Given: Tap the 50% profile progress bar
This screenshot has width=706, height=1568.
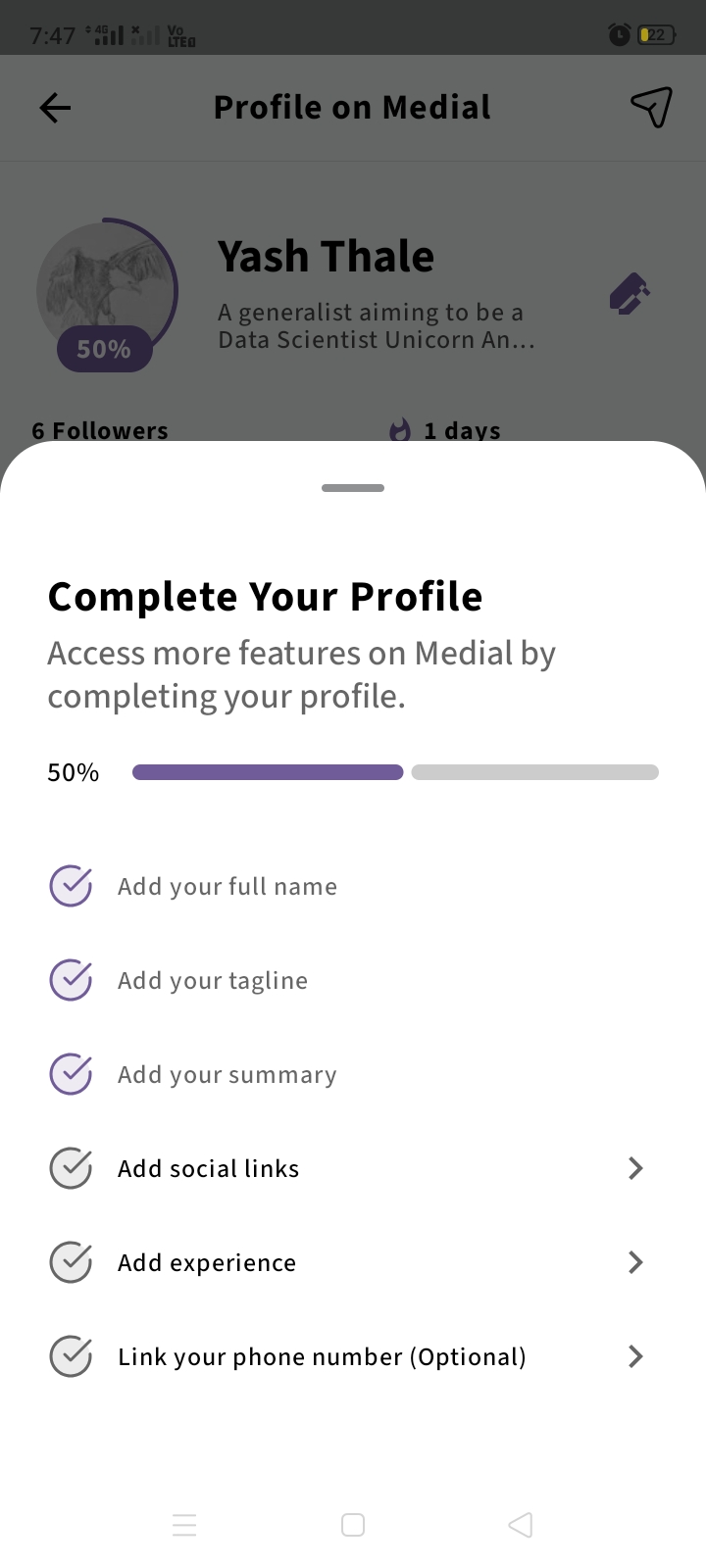Looking at the screenshot, I should [395, 772].
